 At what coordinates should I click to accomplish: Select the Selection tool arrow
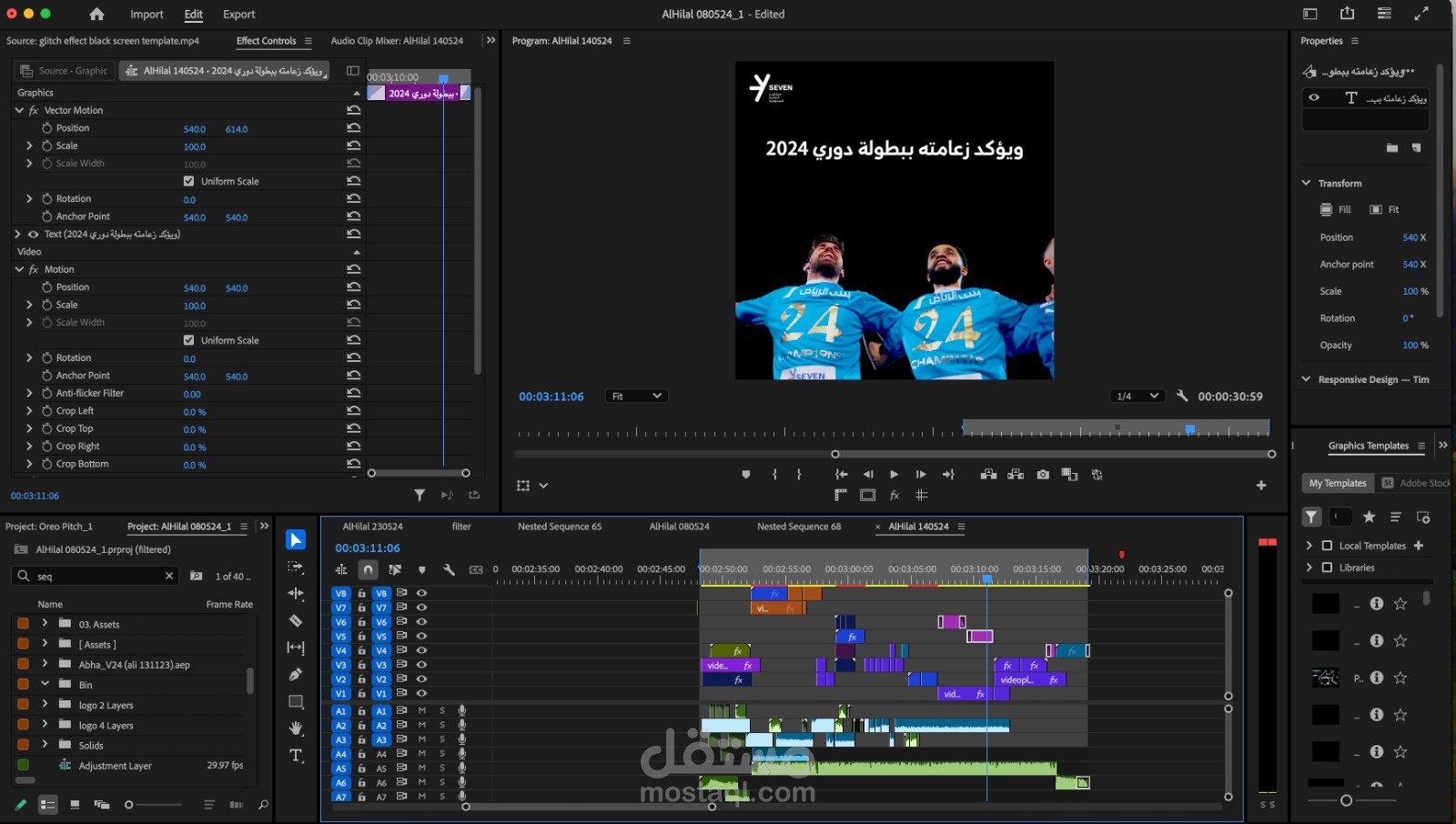pos(296,540)
